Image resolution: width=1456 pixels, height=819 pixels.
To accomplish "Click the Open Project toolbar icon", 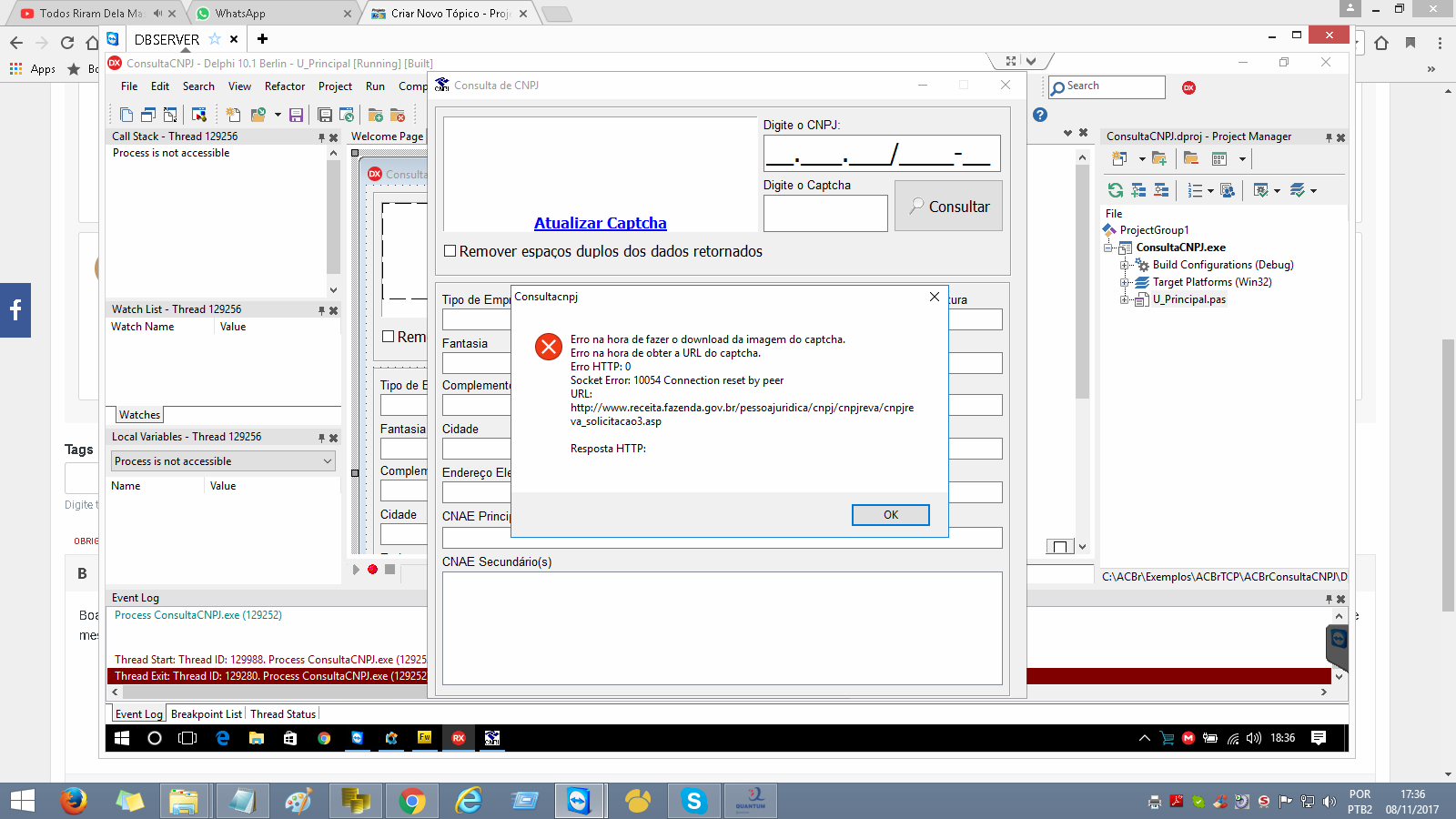I will pyautogui.click(x=347, y=115).
